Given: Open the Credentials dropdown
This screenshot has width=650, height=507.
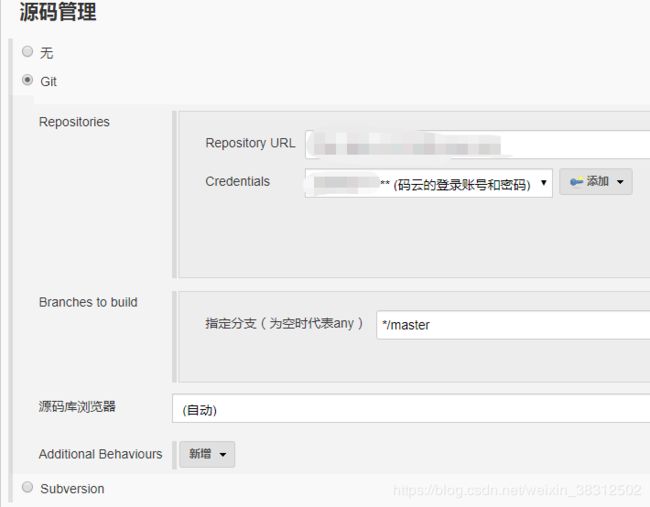Looking at the screenshot, I should coord(429,183).
